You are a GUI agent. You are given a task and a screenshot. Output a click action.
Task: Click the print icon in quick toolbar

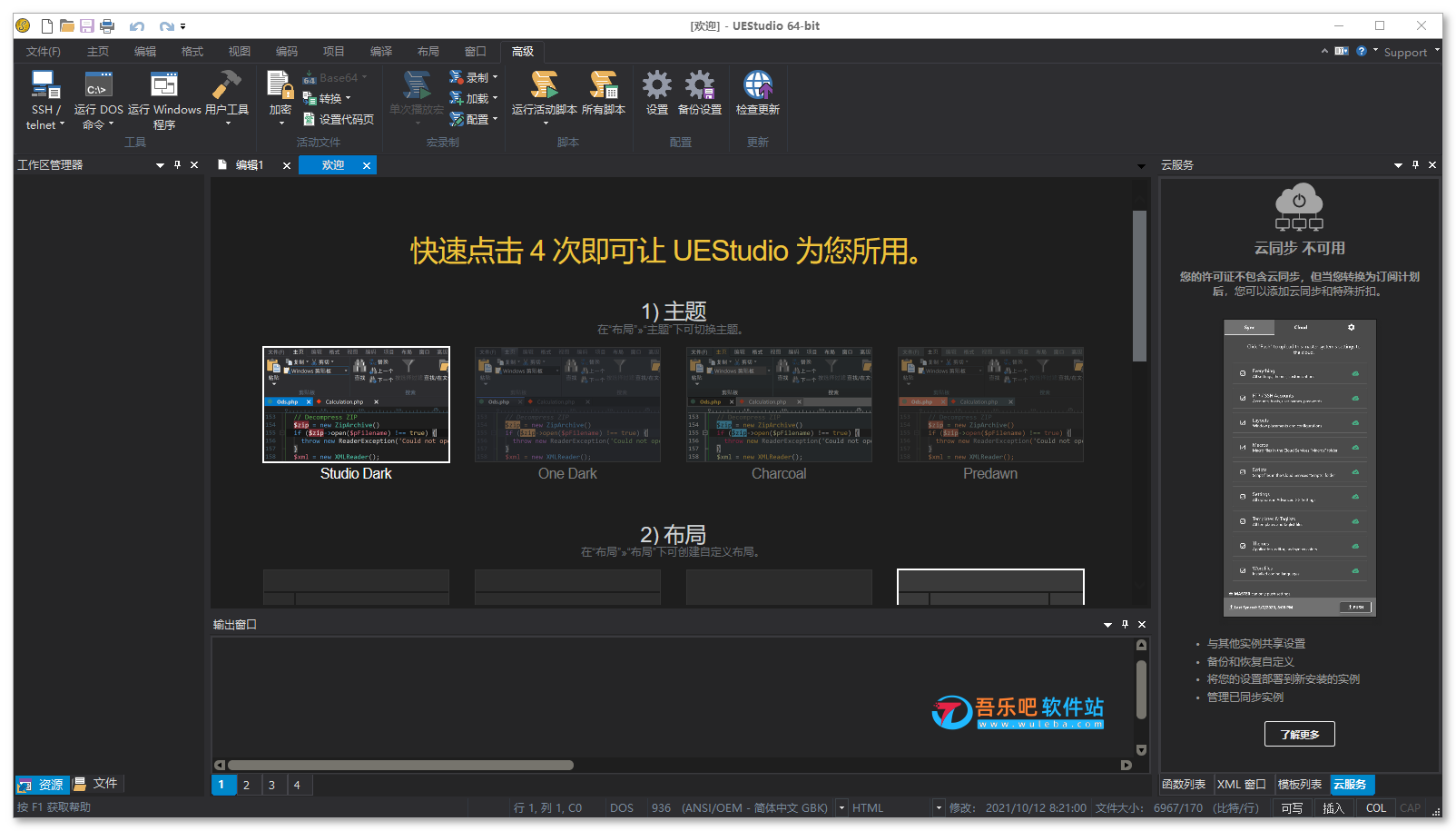[107, 26]
